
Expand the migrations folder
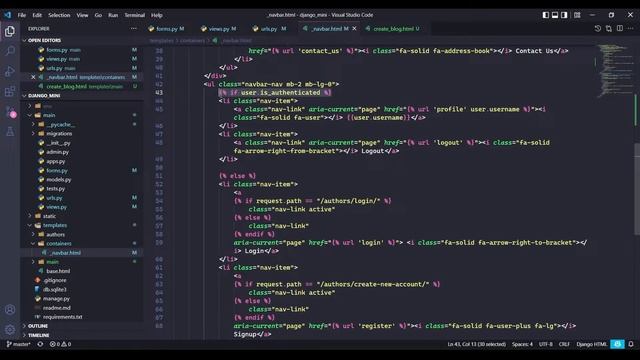click(x=59, y=133)
